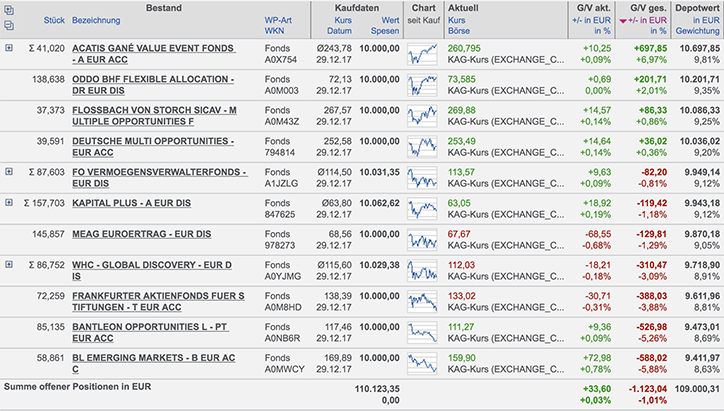
Task: Click Summe offener Positionen in EUR label
Action: coord(78,387)
